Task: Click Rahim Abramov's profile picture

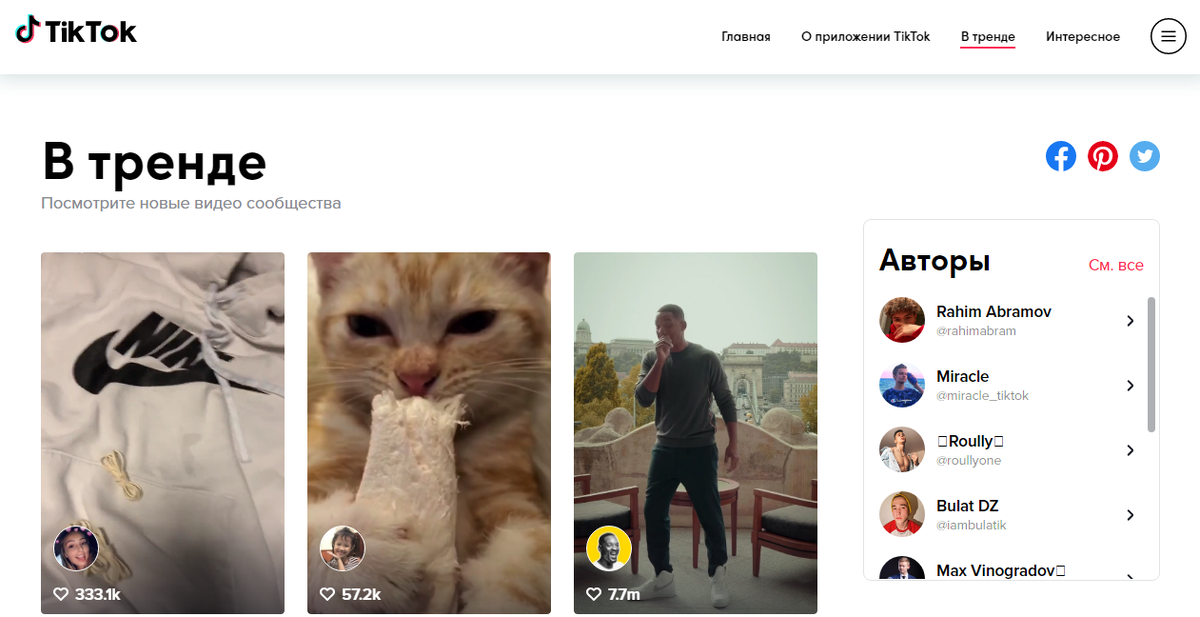Action: pyautogui.click(x=902, y=320)
